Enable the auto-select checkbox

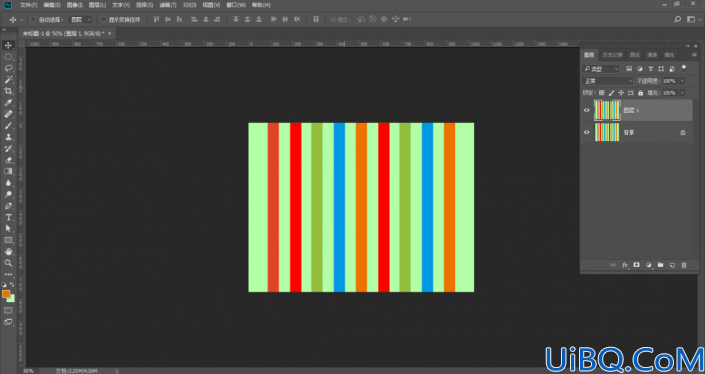[33, 19]
